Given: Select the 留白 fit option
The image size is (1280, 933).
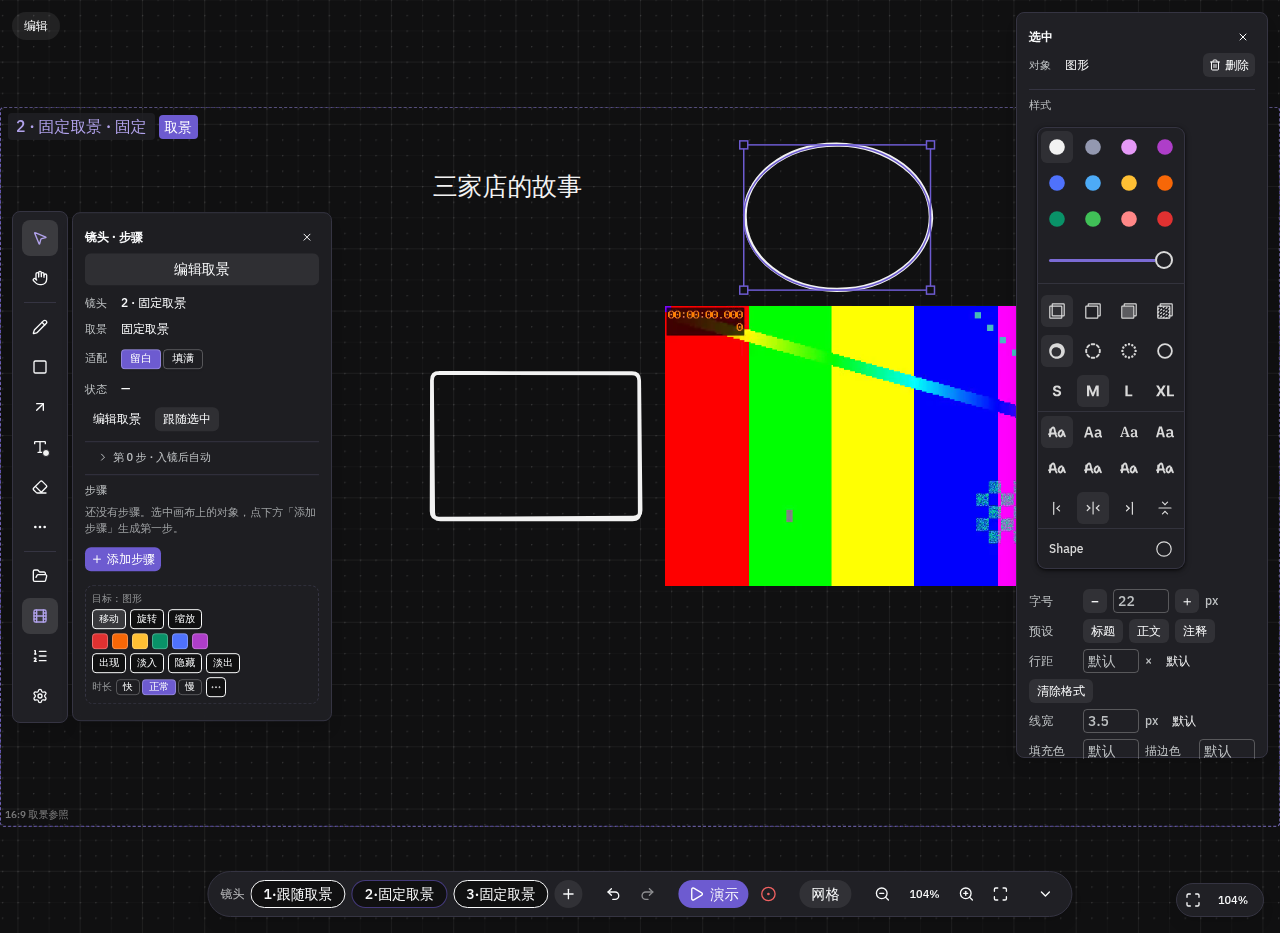Looking at the screenshot, I should pyautogui.click(x=141, y=359).
